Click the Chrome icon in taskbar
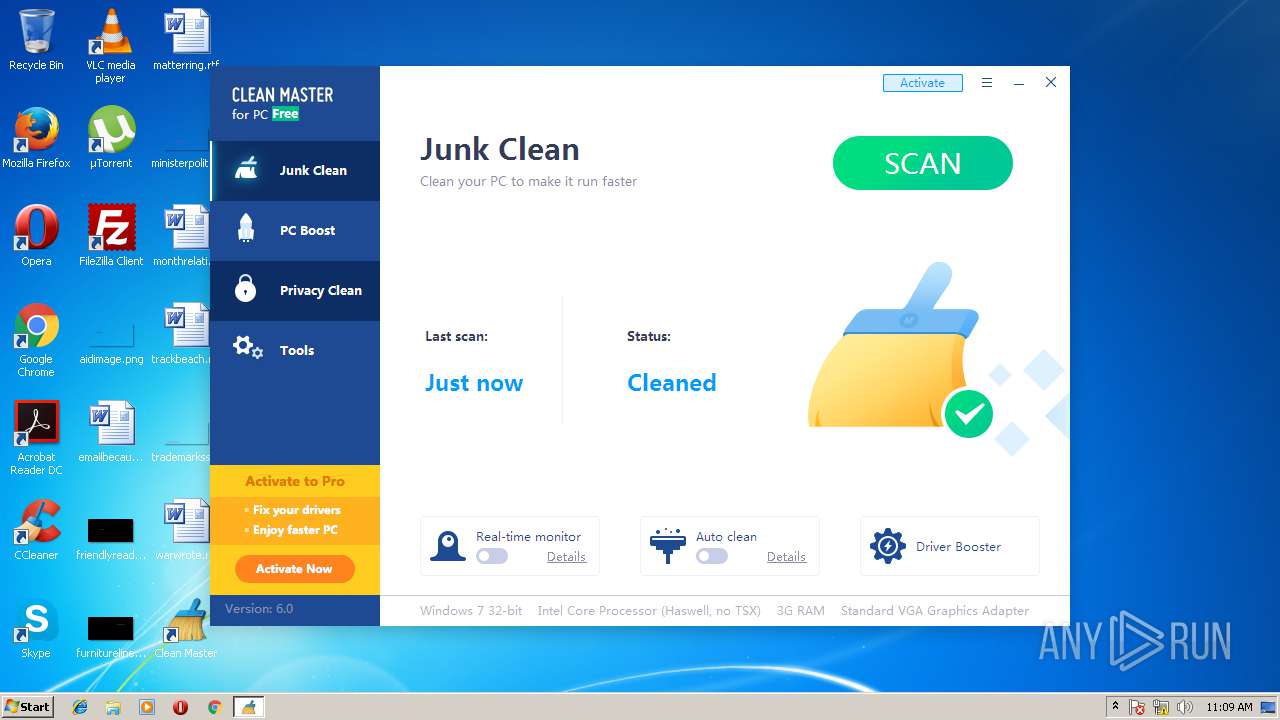This screenshot has width=1280, height=720. coord(214,707)
